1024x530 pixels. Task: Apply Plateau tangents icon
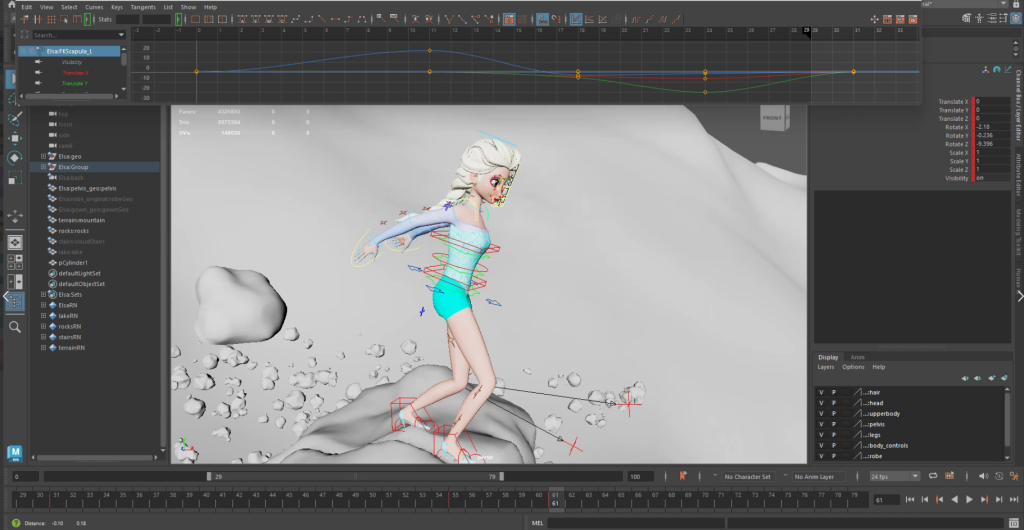[x=361, y=20]
